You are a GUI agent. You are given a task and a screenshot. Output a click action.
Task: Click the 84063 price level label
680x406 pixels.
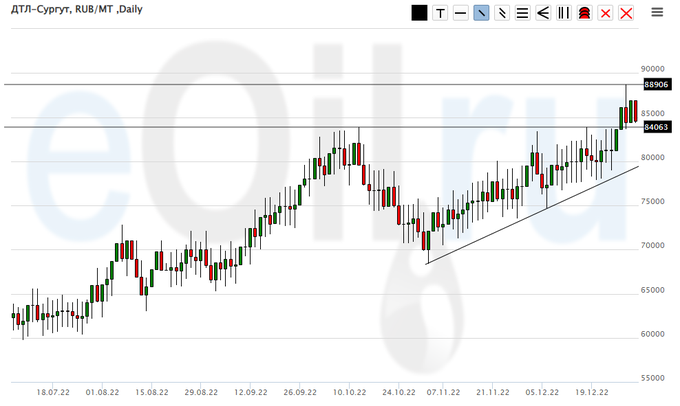pos(655,127)
